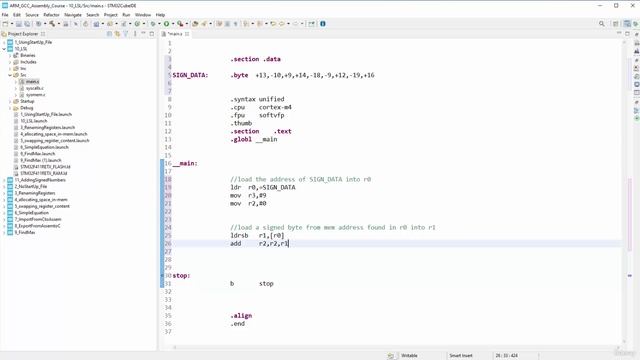
Task: Click the Open Perspective icon
Action: coord(616,24)
